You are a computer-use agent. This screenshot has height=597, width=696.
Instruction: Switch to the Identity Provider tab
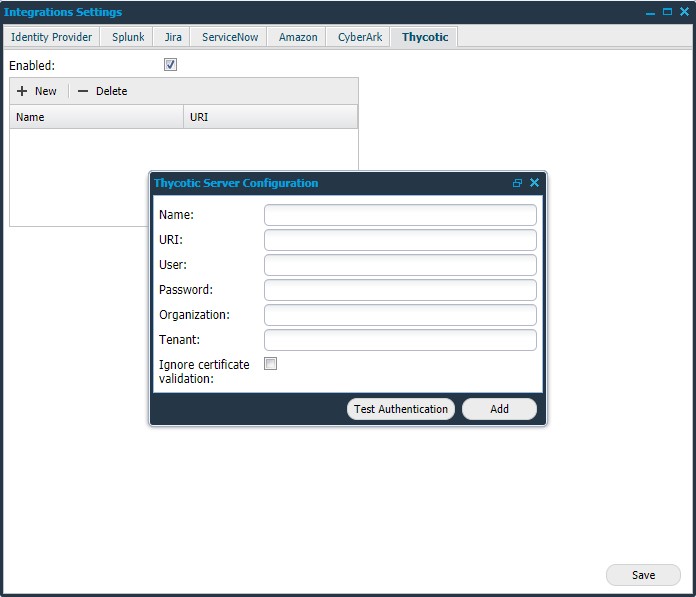(x=51, y=37)
